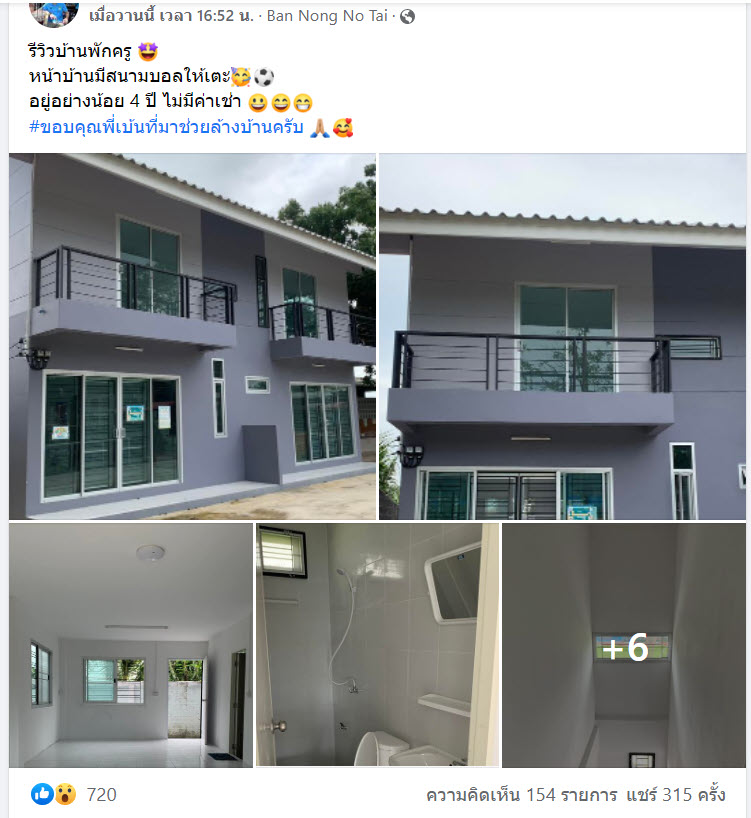The height and width of the screenshot is (818, 751).
Task: Open the 720 reactions count
Action: [101, 795]
